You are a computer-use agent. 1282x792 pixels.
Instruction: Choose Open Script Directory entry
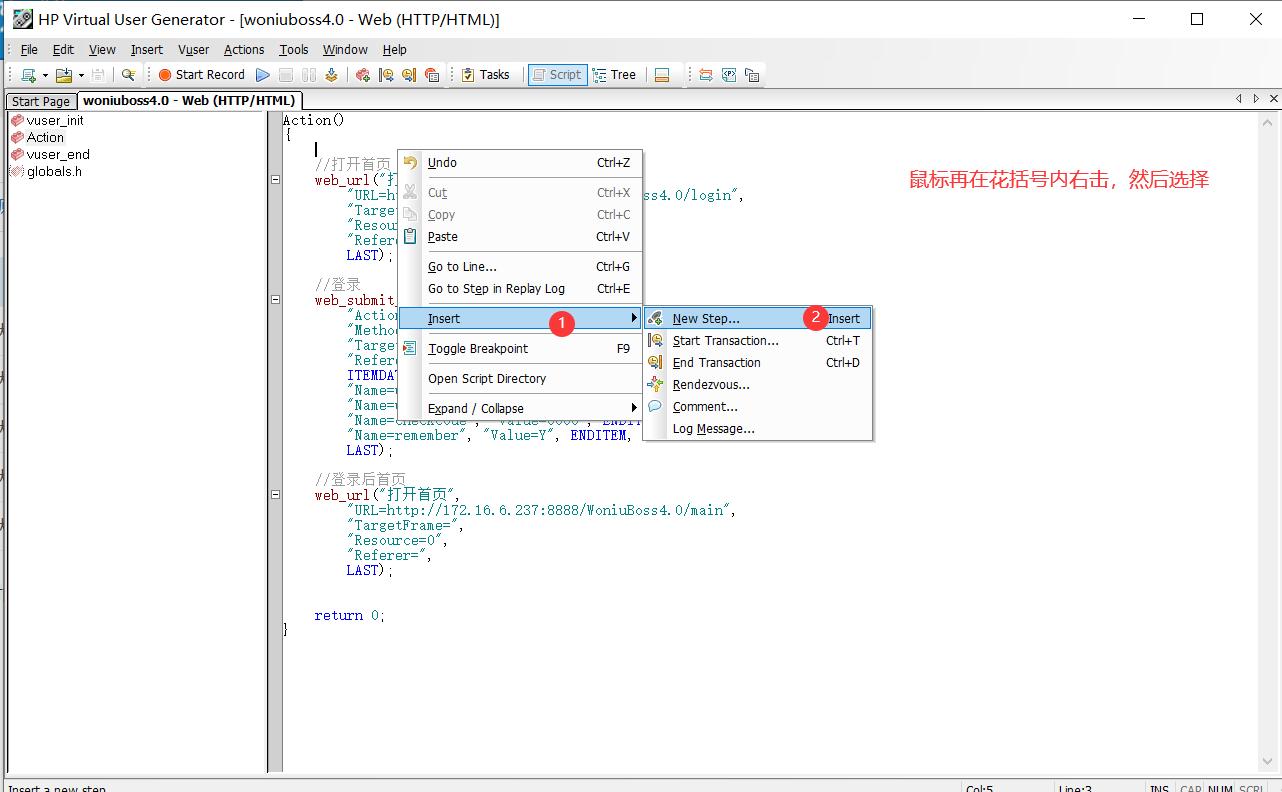point(520,379)
